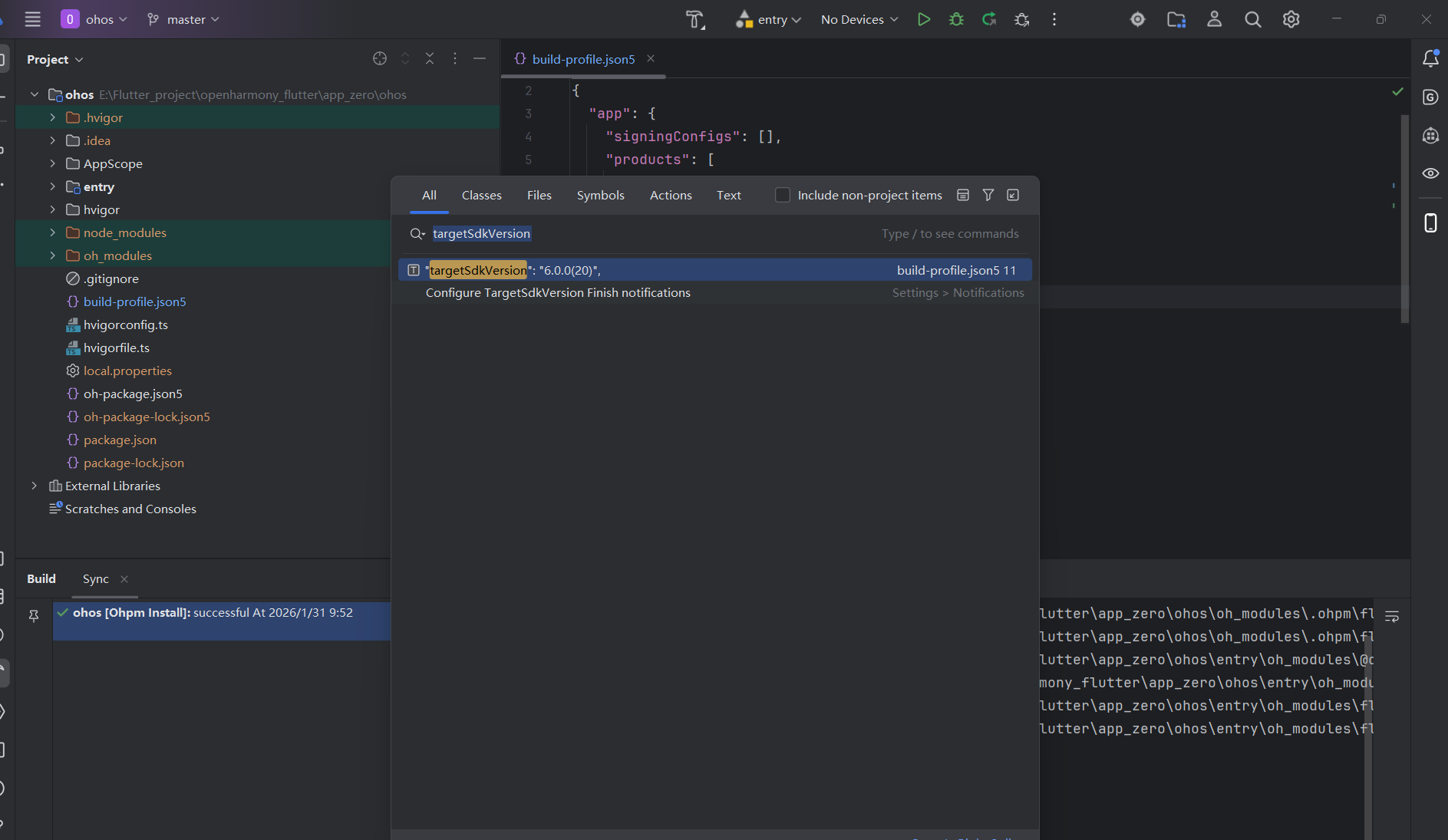Open Project panel options menu

pos(455,58)
